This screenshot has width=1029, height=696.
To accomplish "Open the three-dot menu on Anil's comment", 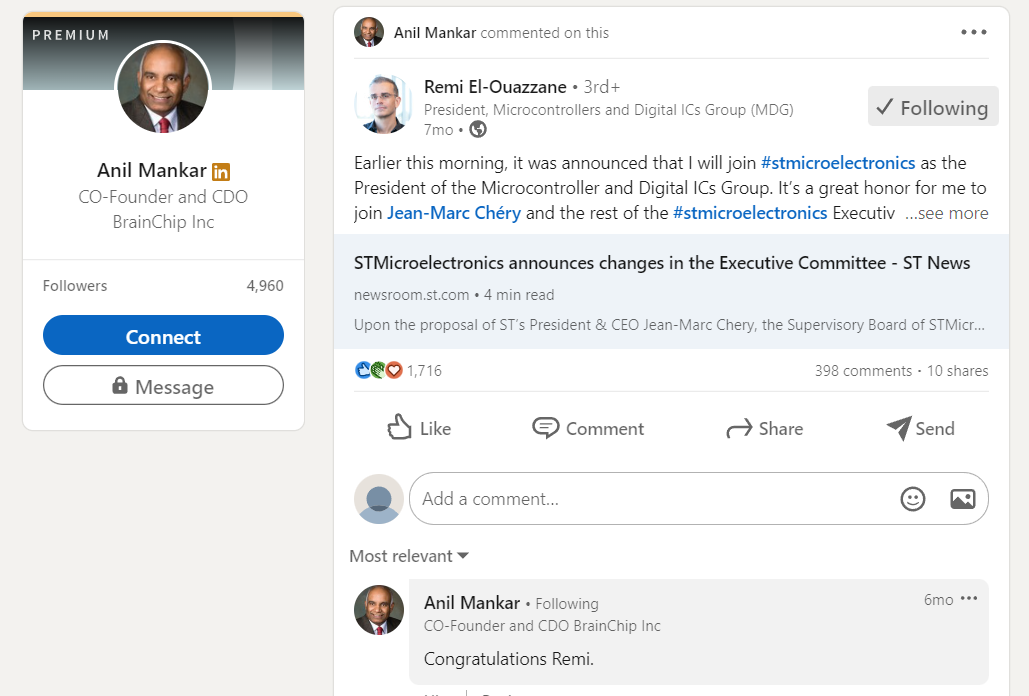I will (969, 598).
